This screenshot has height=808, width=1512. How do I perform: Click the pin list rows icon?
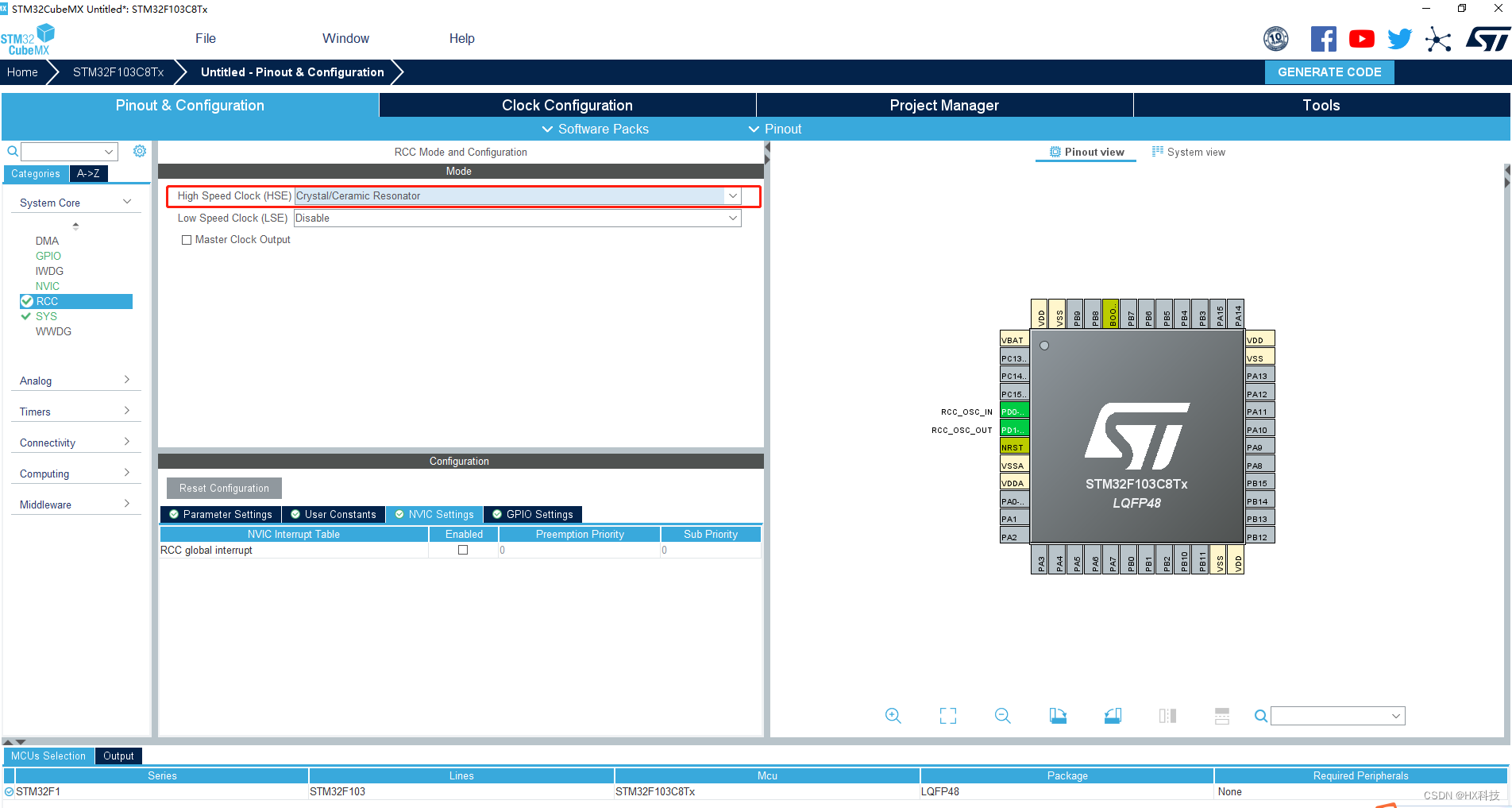pos(1222,716)
